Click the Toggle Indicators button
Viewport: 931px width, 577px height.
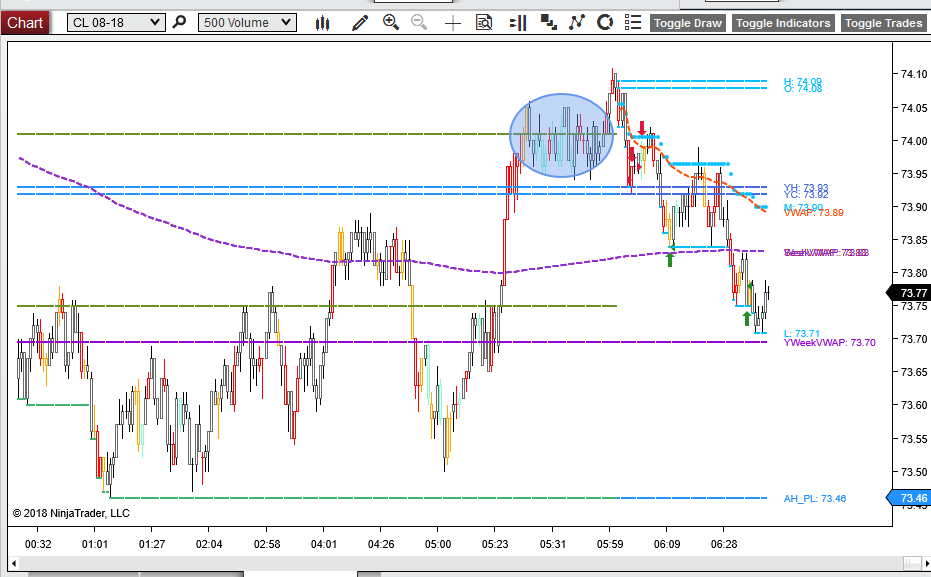(783, 23)
